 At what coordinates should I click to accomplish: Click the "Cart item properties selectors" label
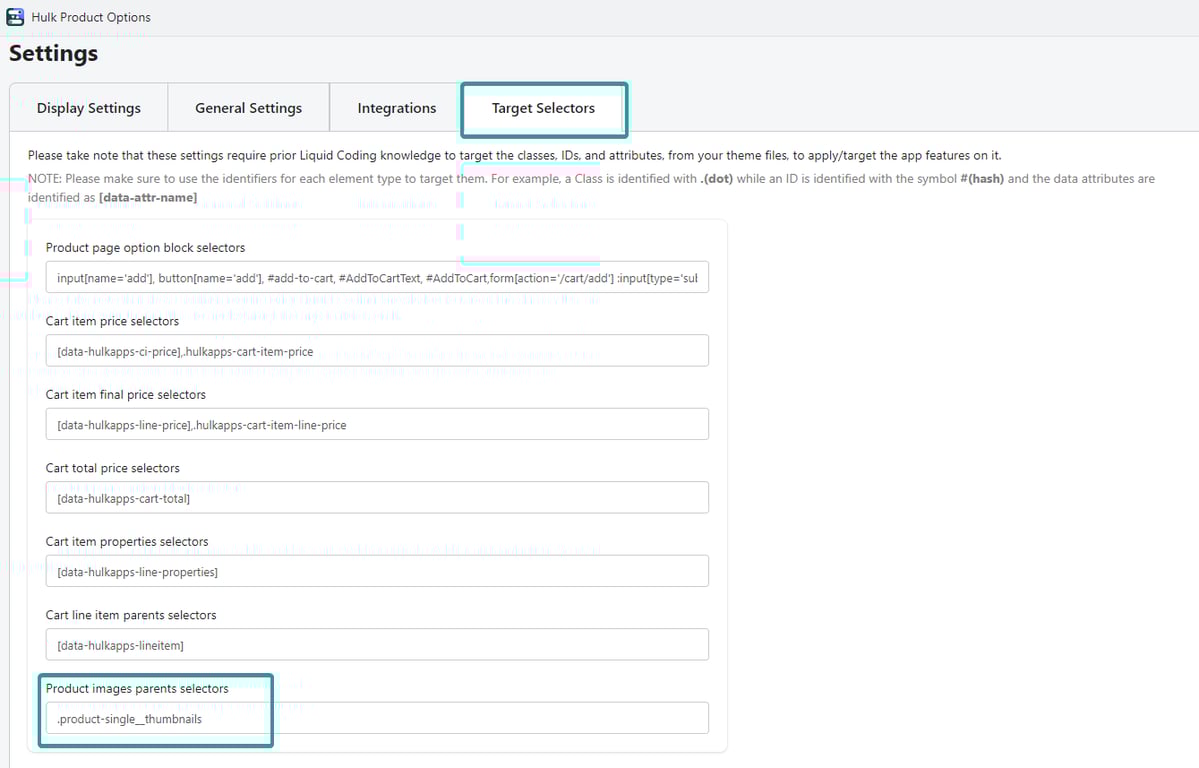127,542
